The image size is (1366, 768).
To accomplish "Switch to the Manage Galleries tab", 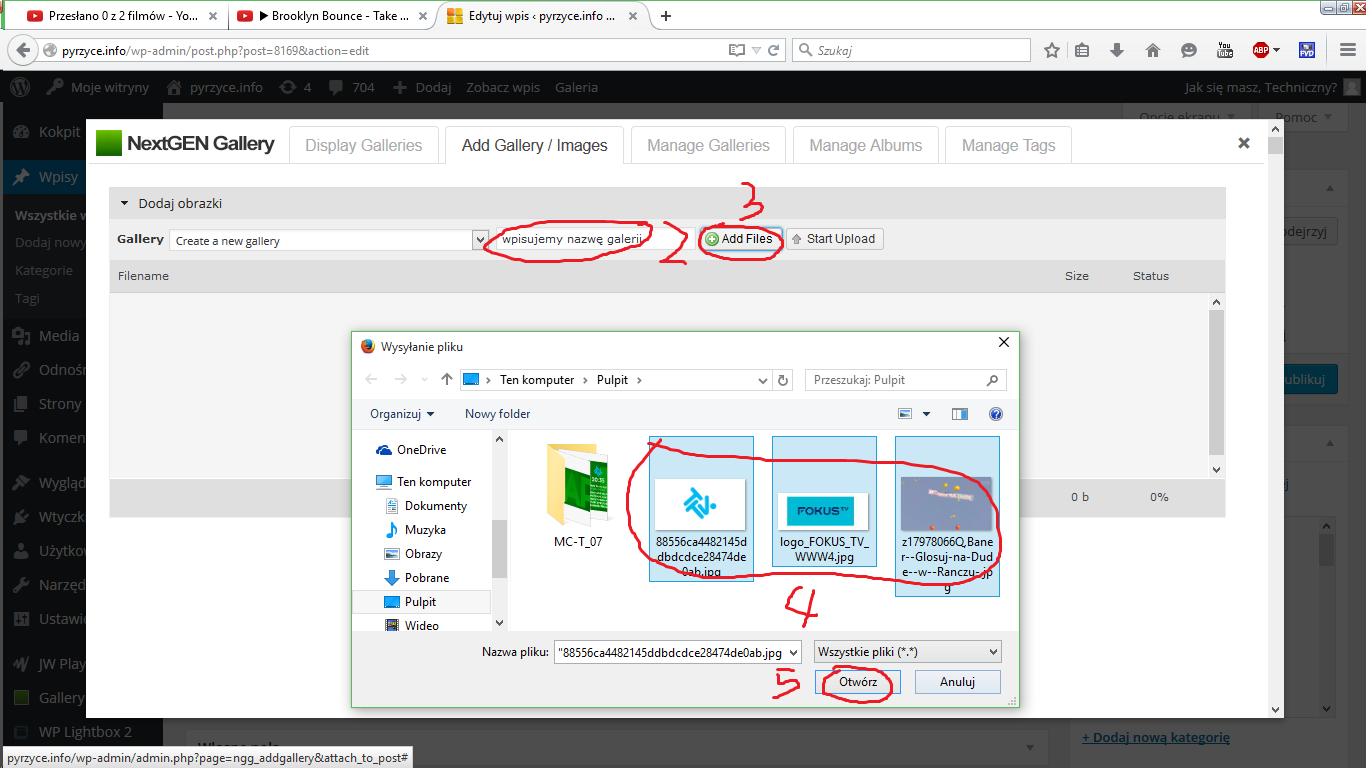I will point(708,145).
